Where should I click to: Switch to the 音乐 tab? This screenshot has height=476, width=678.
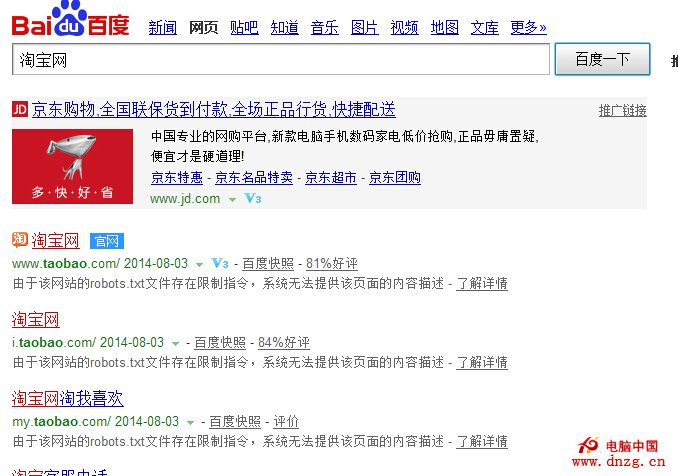pos(325,28)
